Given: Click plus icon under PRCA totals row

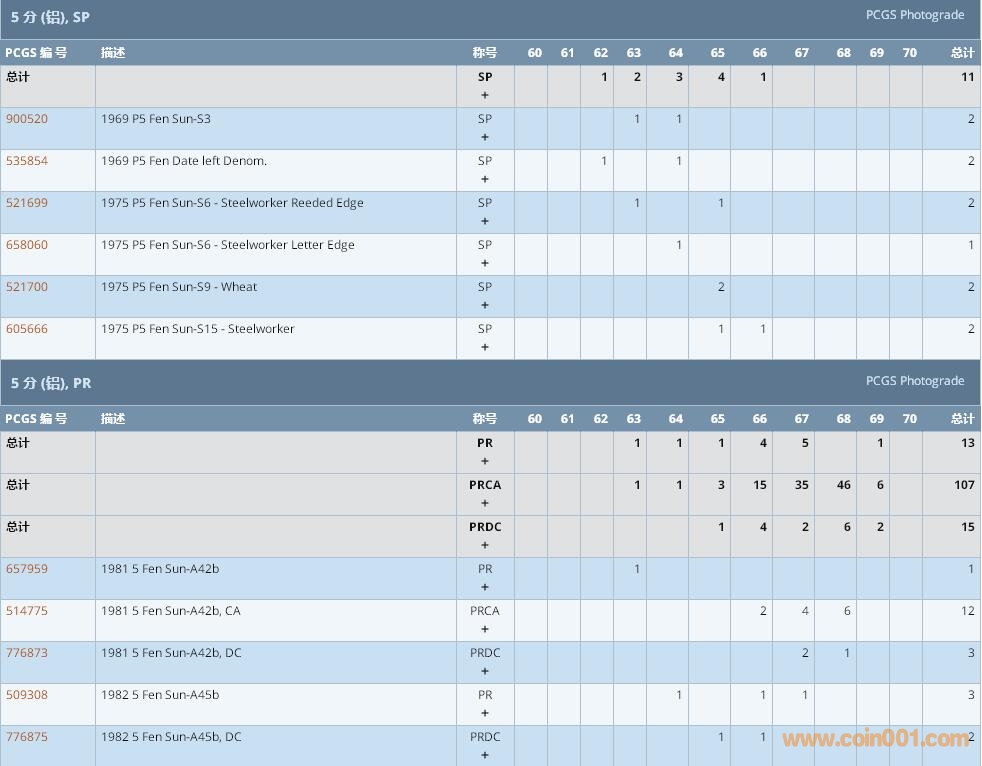Looking at the screenshot, I should click(485, 504).
